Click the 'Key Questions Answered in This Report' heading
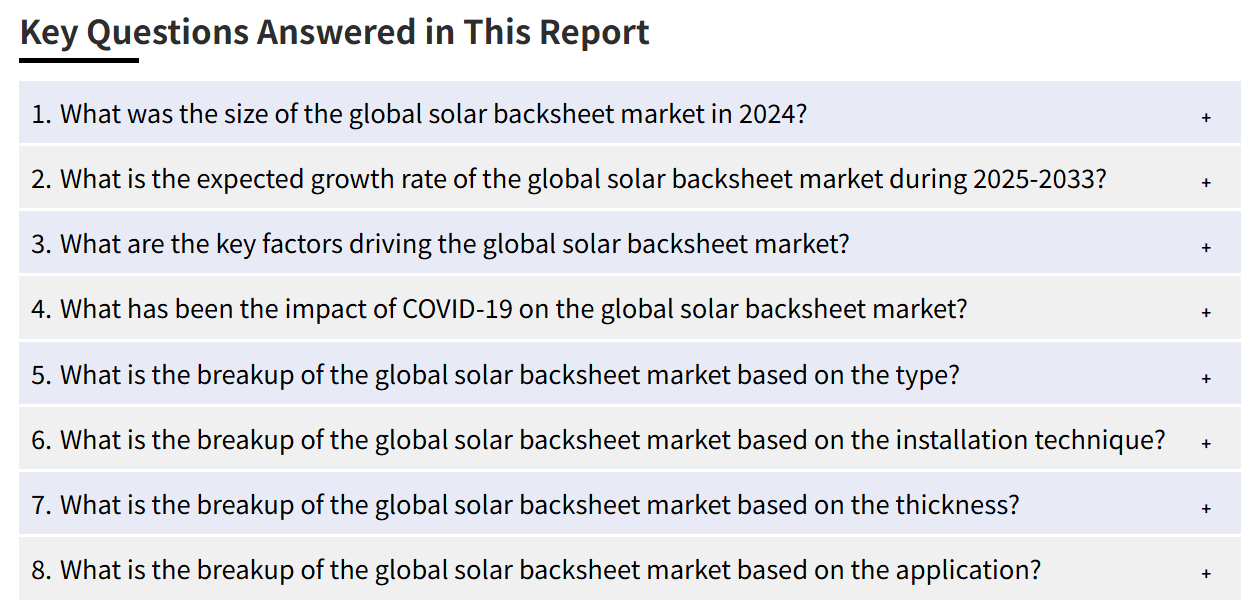1252x600 pixels. tap(335, 32)
